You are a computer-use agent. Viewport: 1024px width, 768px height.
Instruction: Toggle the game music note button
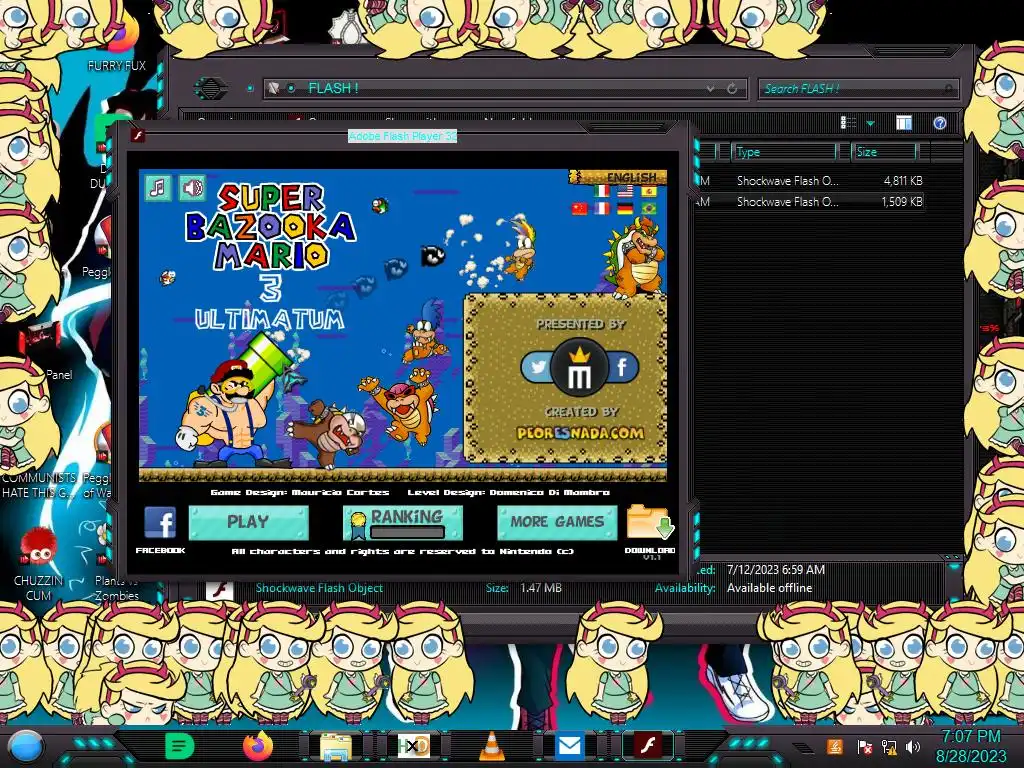tap(157, 188)
